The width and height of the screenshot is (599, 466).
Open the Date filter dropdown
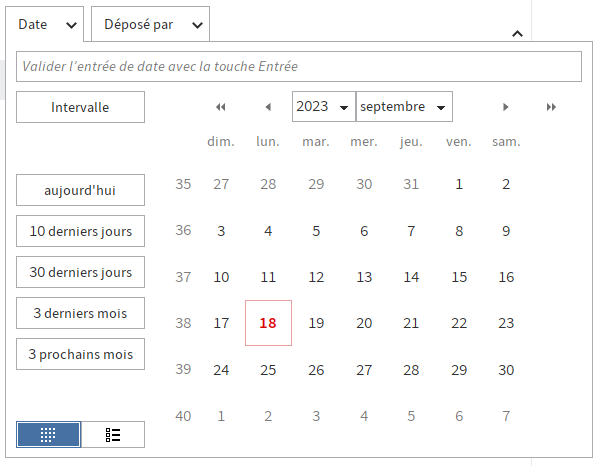(45, 24)
